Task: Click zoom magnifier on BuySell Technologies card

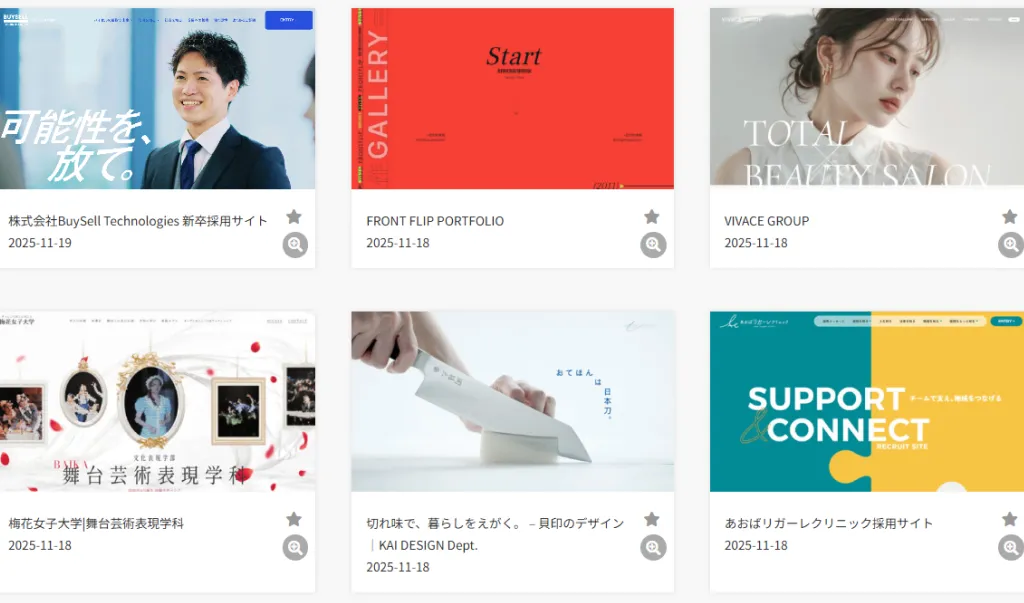Action: tap(295, 244)
